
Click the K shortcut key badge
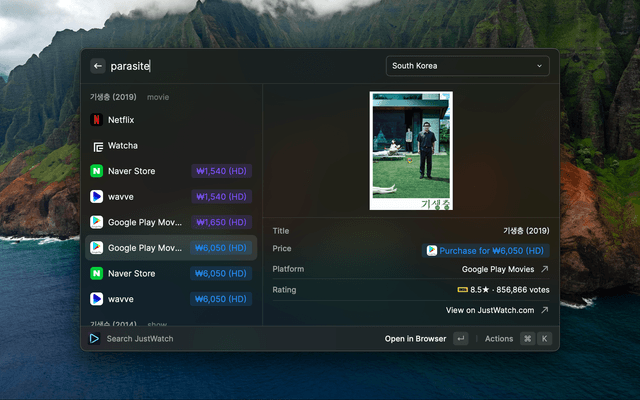click(545, 339)
